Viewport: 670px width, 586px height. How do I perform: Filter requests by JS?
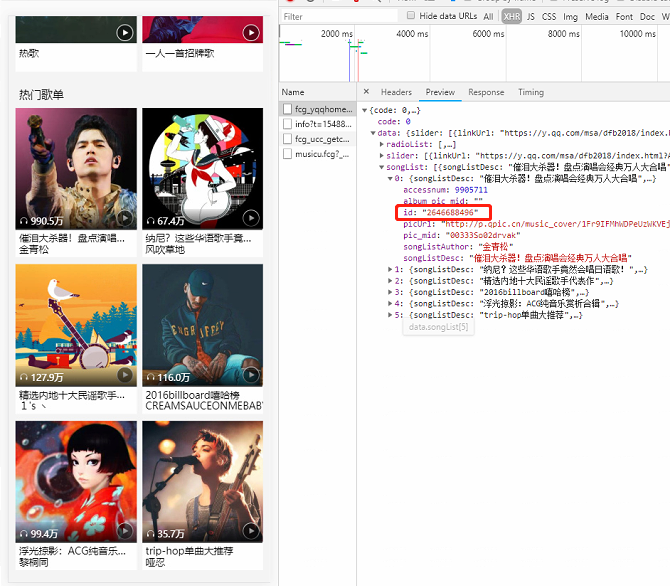click(531, 16)
